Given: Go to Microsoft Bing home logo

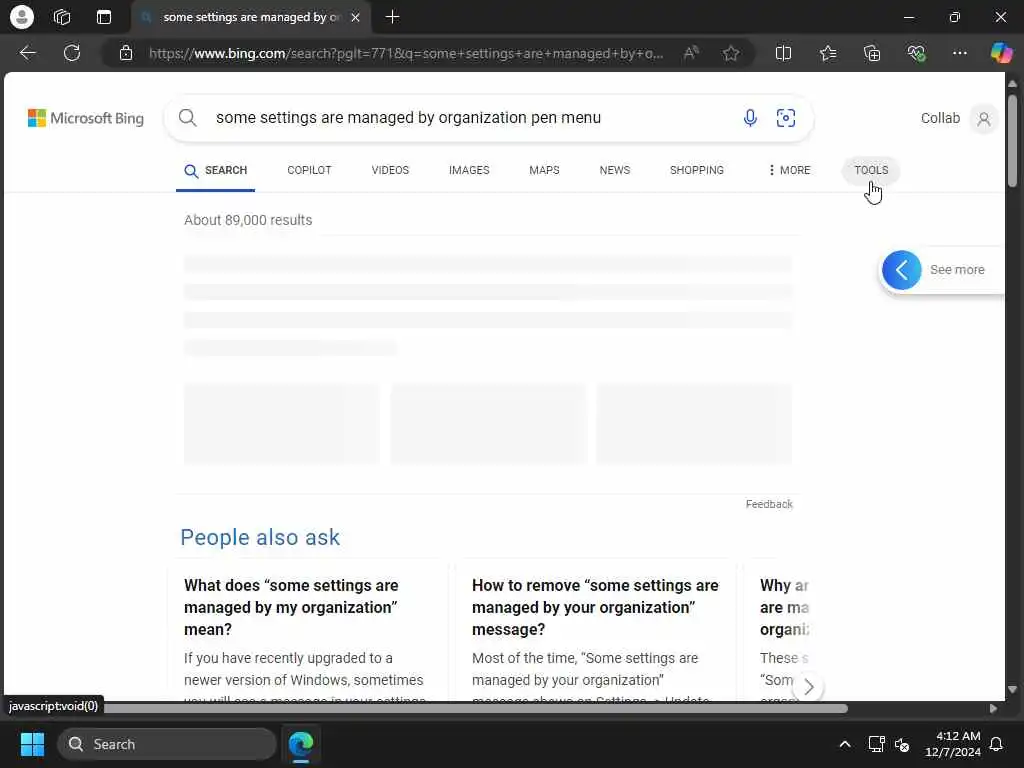Looking at the screenshot, I should 86,118.
